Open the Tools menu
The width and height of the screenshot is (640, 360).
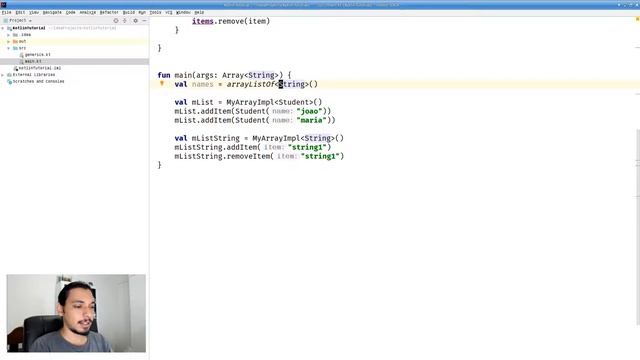[155, 13]
